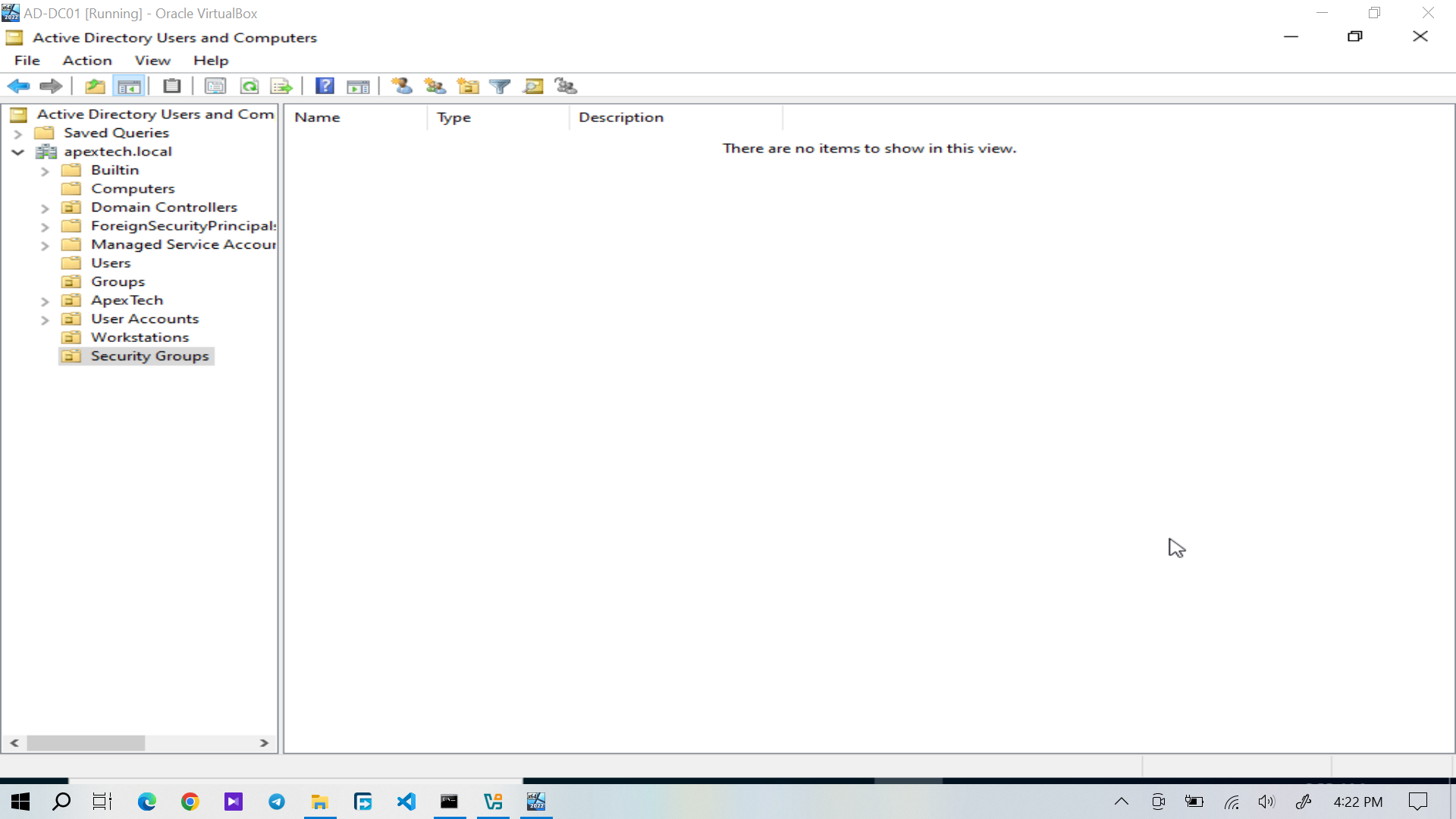Open the volume control in system tray
The width and height of the screenshot is (1456, 819).
pyautogui.click(x=1266, y=802)
